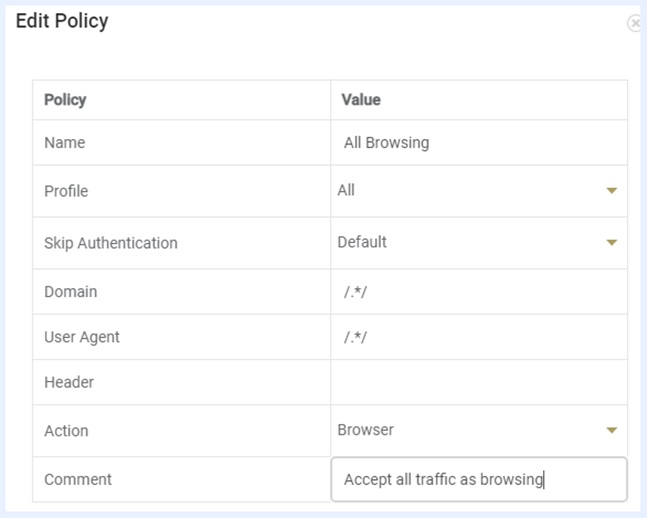Click the Profile dropdown arrow icon
The height and width of the screenshot is (518, 647).
tap(612, 191)
